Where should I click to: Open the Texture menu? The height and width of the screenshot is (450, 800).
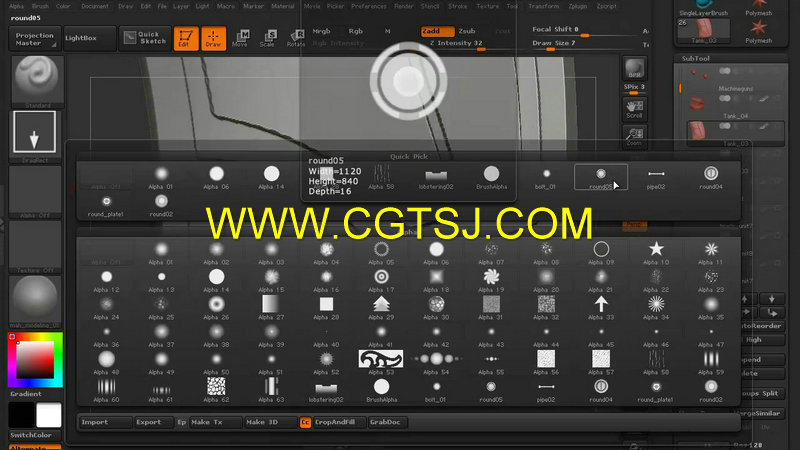click(487, 6)
